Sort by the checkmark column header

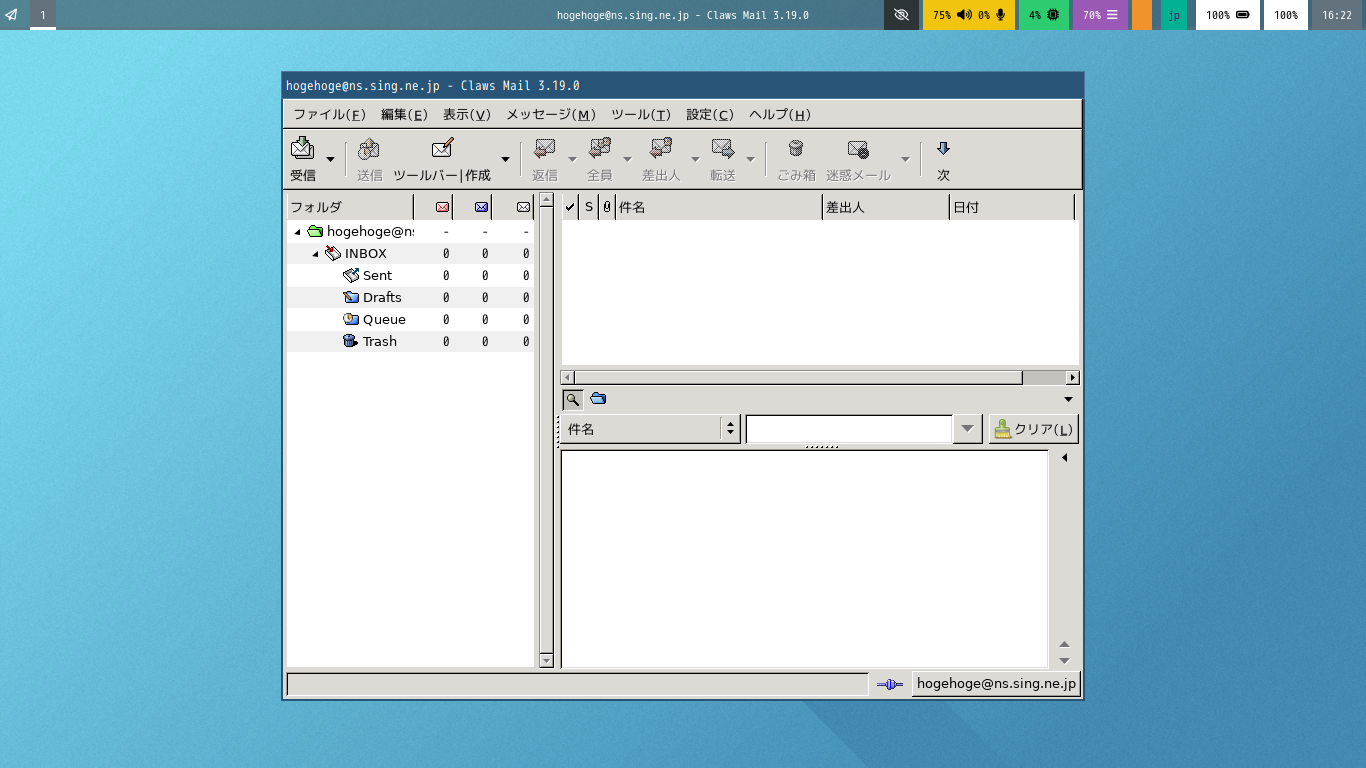click(x=570, y=207)
